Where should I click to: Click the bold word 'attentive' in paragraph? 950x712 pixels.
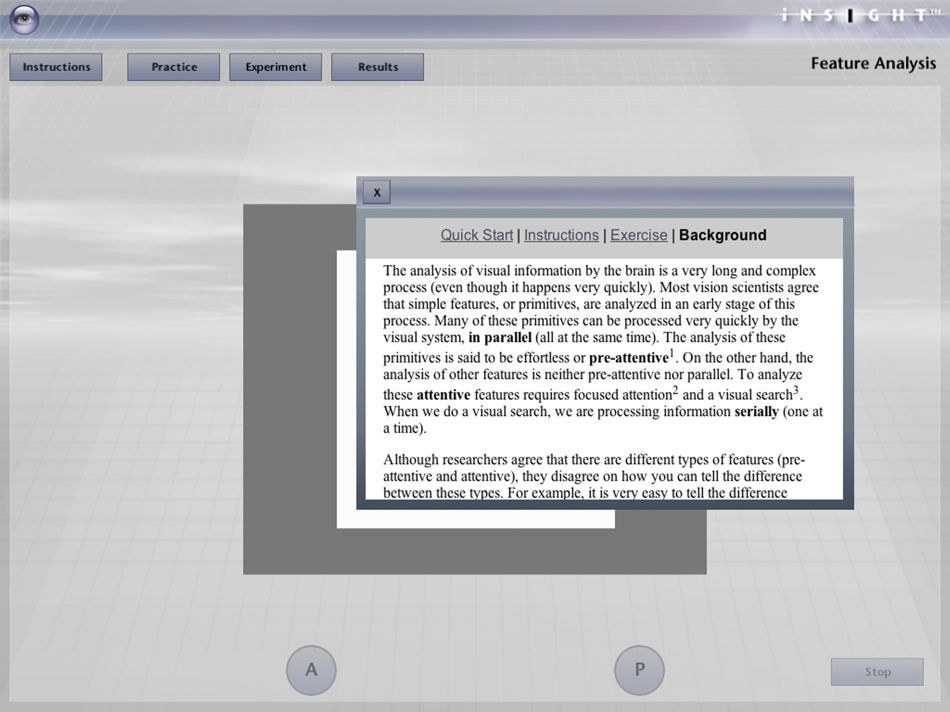443,395
